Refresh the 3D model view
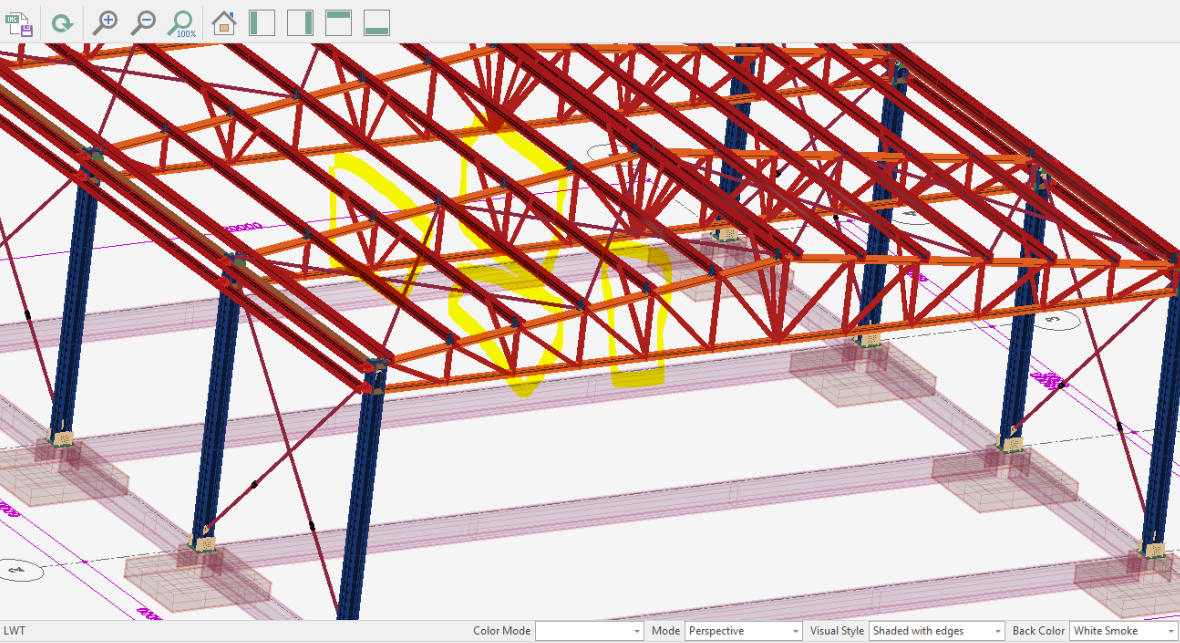Screen dimensions: 1180x643 click(x=62, y=23)
